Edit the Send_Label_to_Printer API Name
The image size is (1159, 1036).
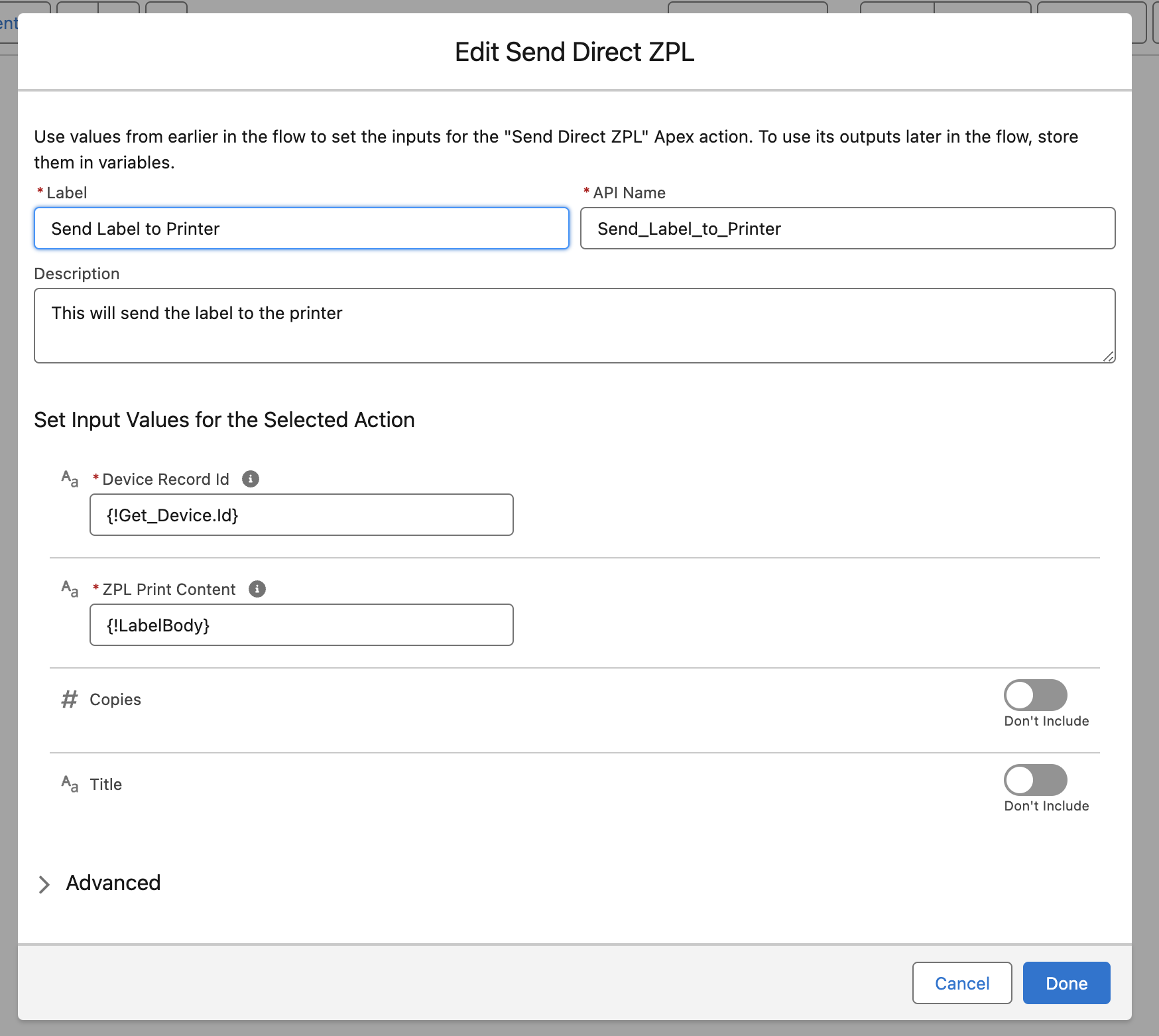pyautogui.click(x=847, y=228)
